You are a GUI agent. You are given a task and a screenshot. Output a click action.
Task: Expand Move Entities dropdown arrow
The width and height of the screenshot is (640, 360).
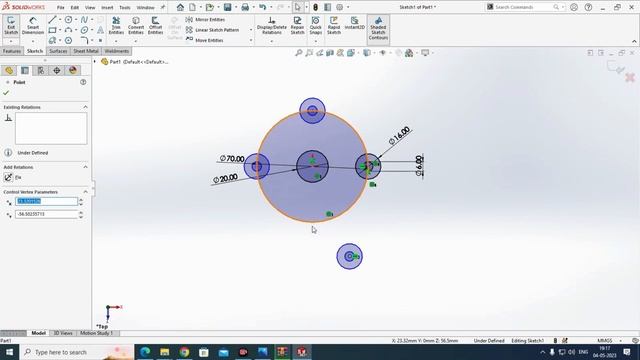click(x=251, y=40)
